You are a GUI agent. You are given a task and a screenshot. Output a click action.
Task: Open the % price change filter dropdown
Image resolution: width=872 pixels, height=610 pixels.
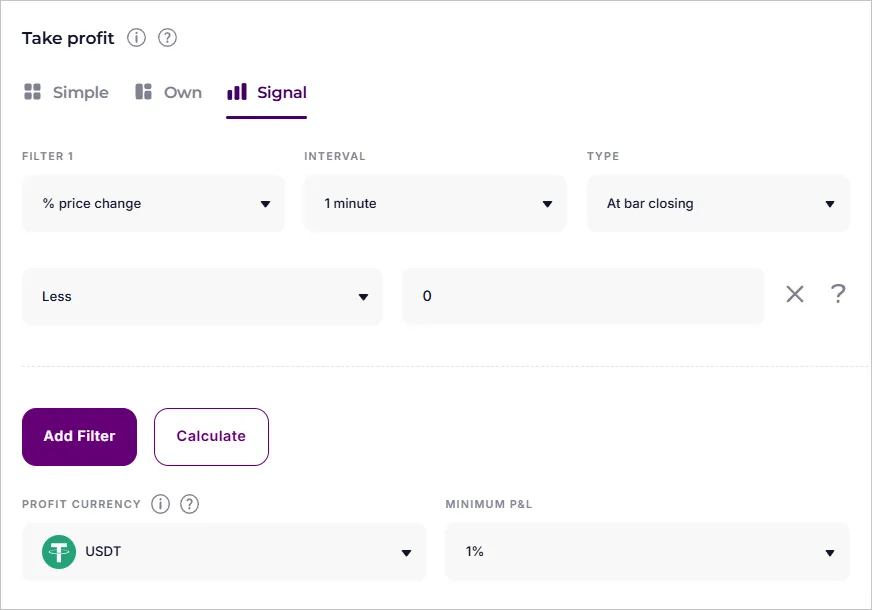[153, 203]
